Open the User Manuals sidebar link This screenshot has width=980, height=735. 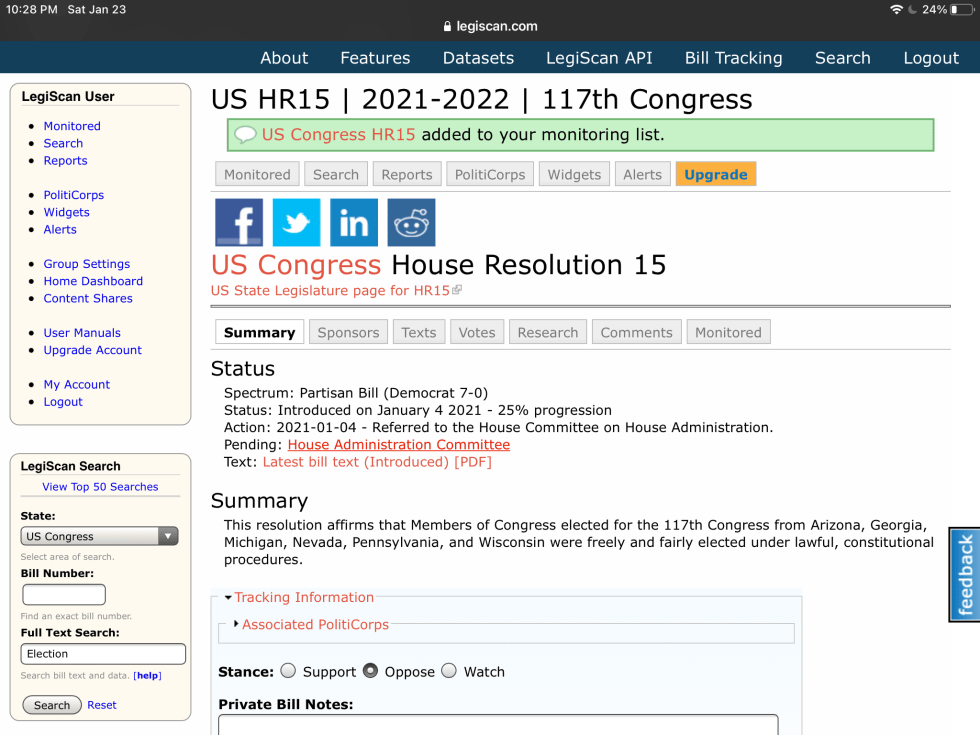[x=82, y=332]
